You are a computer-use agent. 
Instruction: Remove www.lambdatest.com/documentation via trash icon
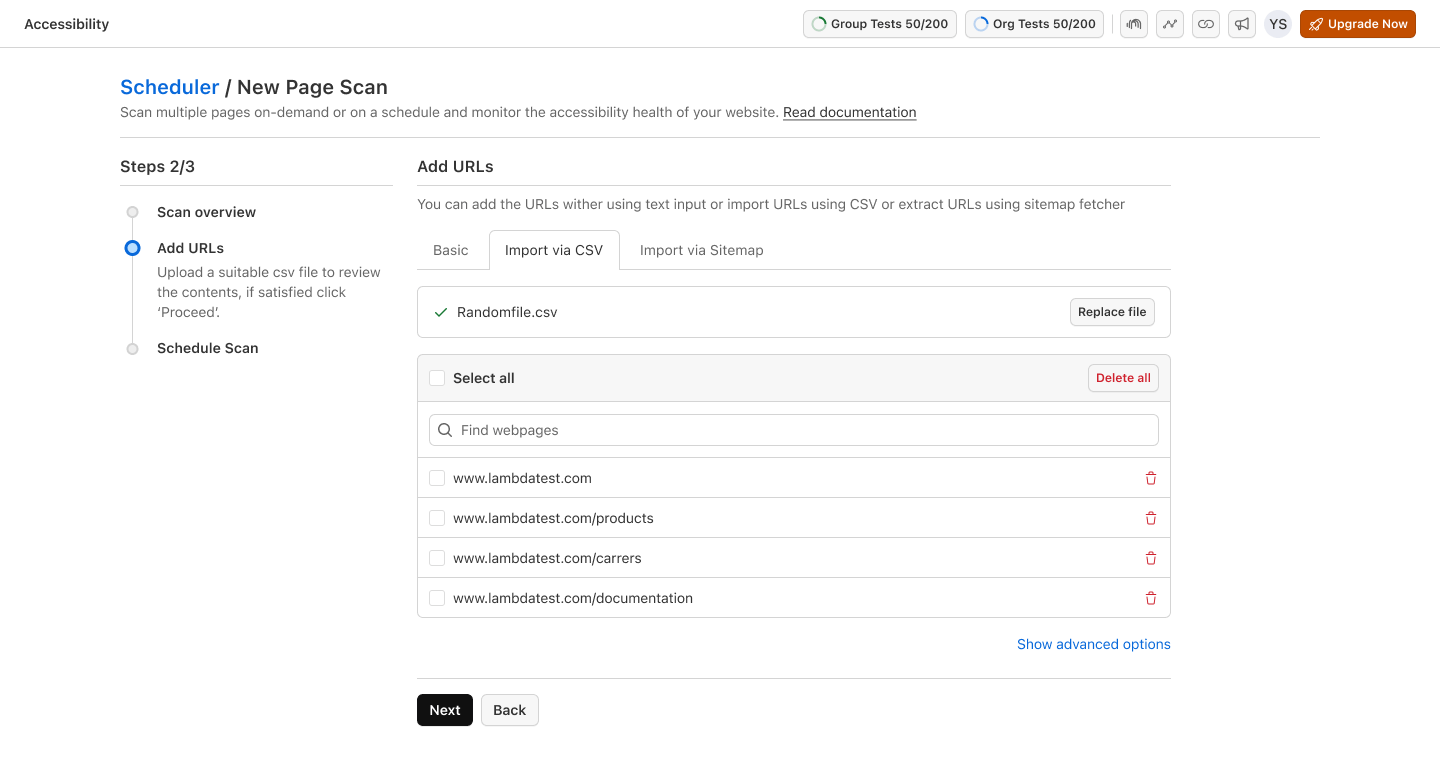point(1150,598)
